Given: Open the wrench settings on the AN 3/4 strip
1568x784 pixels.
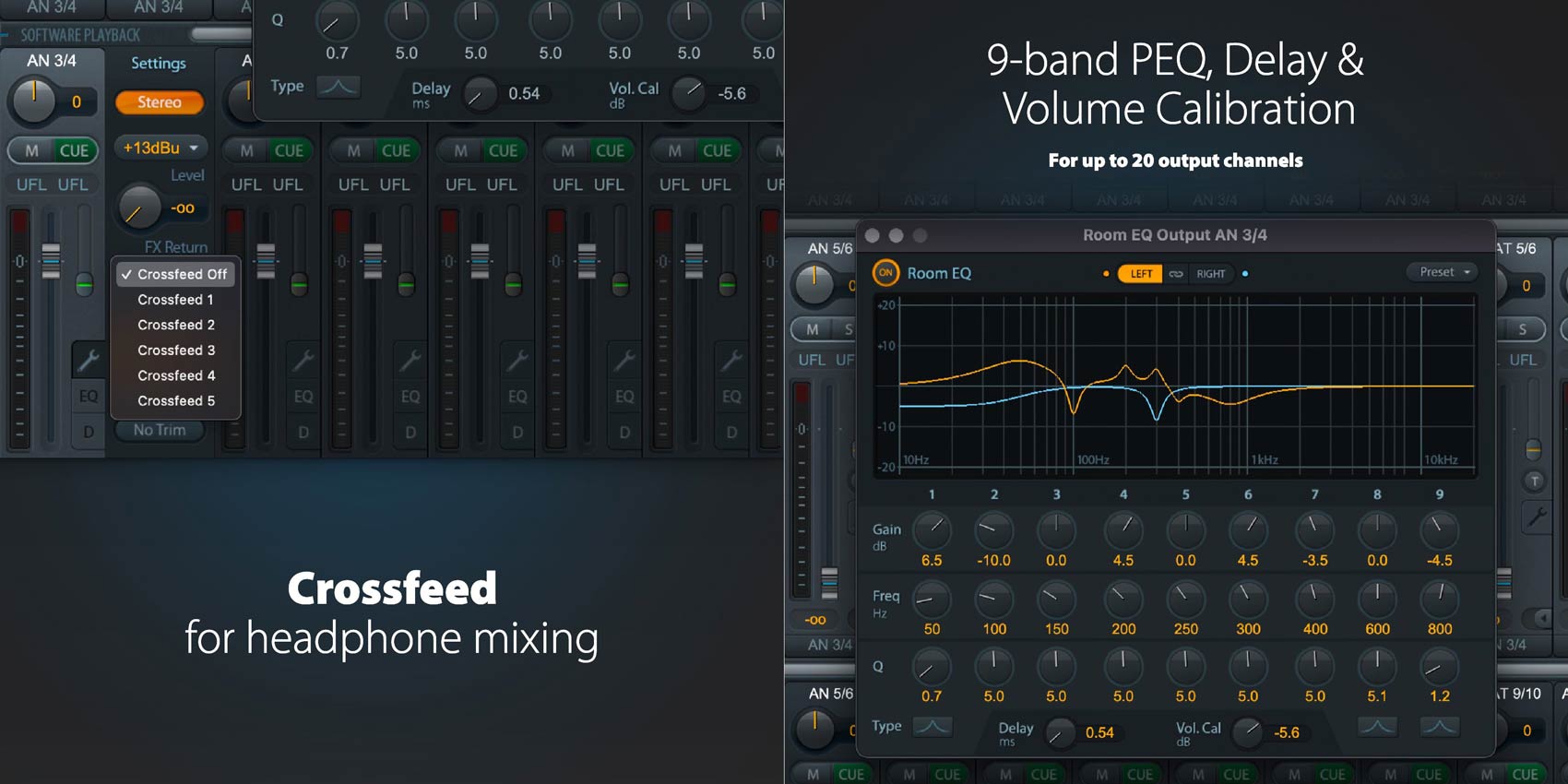Looking at the screenshot, I should pyautogui.click(x=89, y=360).
